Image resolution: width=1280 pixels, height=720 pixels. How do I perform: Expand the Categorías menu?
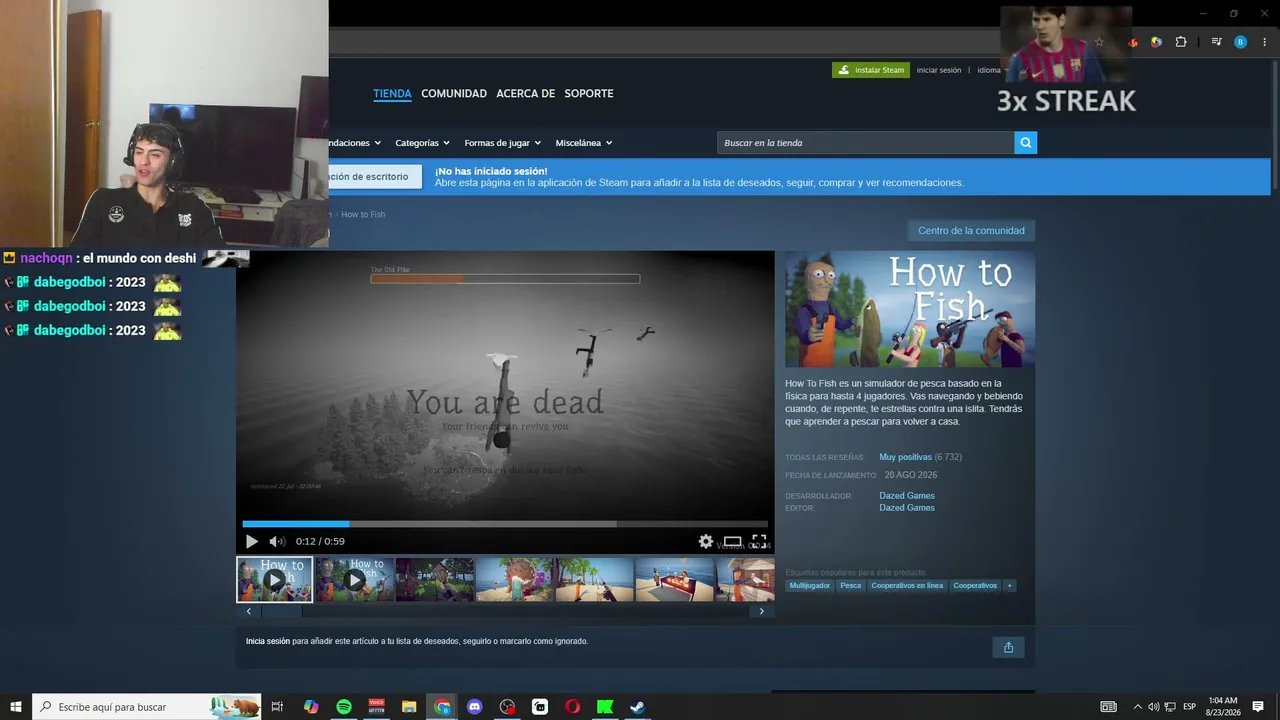tap(422, 143)
